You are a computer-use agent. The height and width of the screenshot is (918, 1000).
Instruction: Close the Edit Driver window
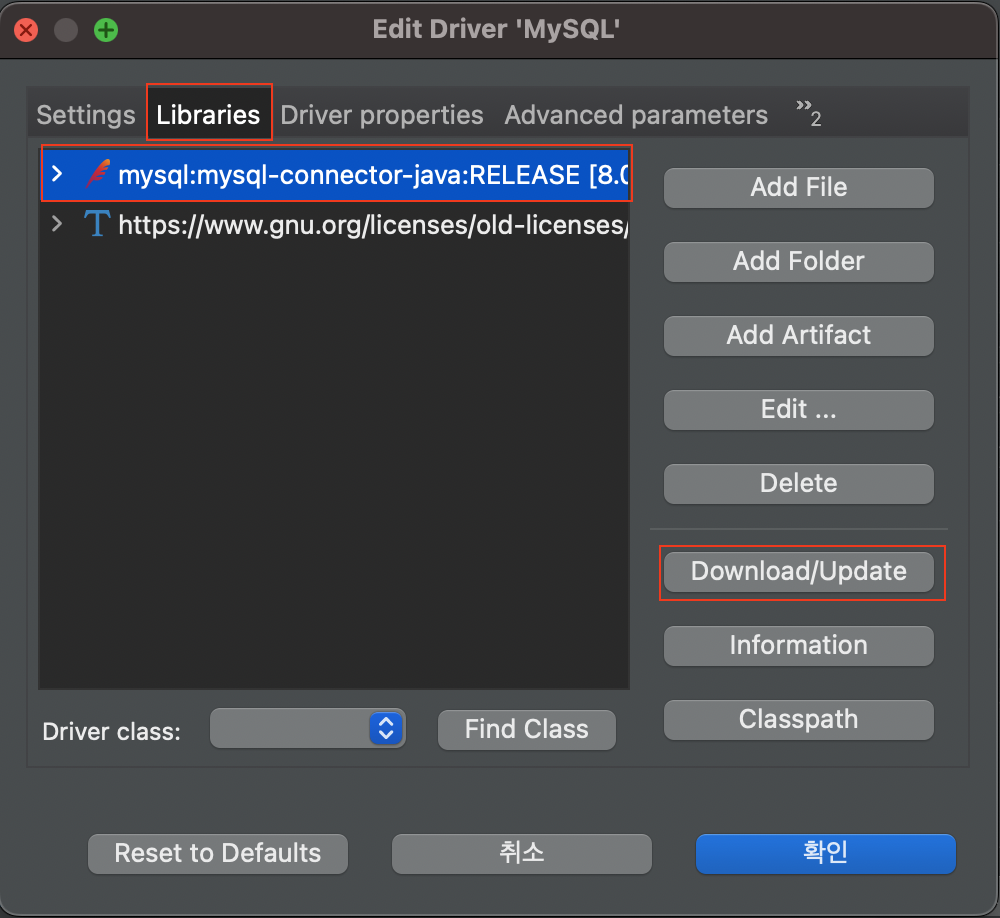coord(26,30)
